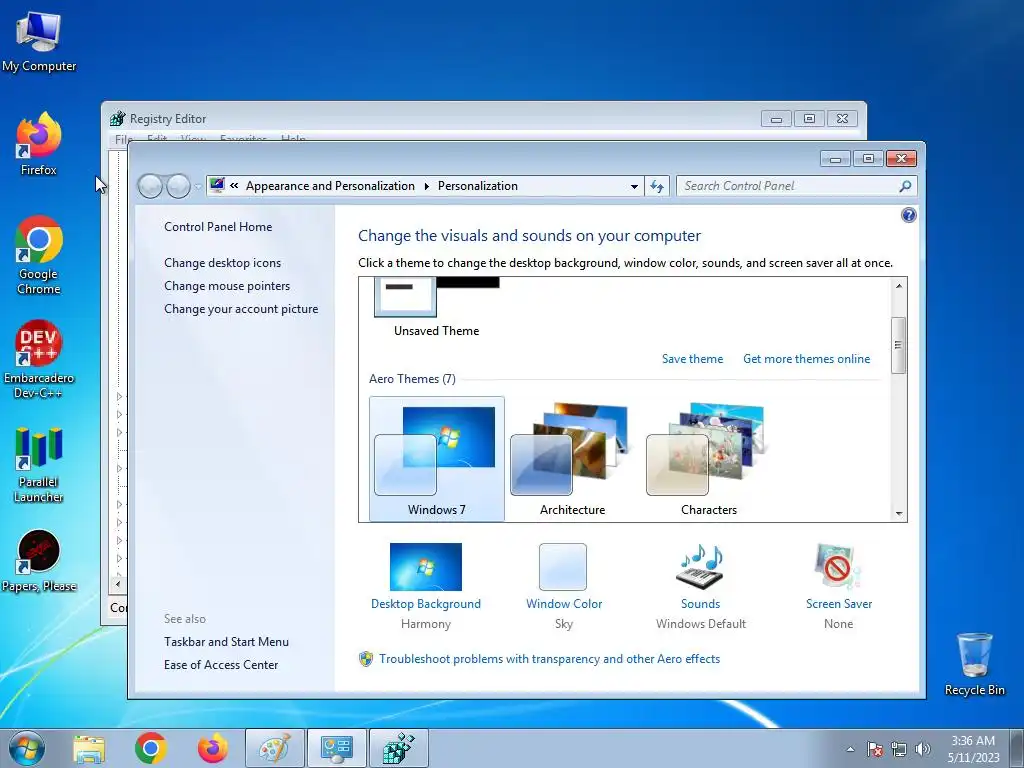This screenshot has height=768, width=1024.
Task: Click "Aero Themes (7)" group heading
Action: pyautogui.click(x=412, y=379)
